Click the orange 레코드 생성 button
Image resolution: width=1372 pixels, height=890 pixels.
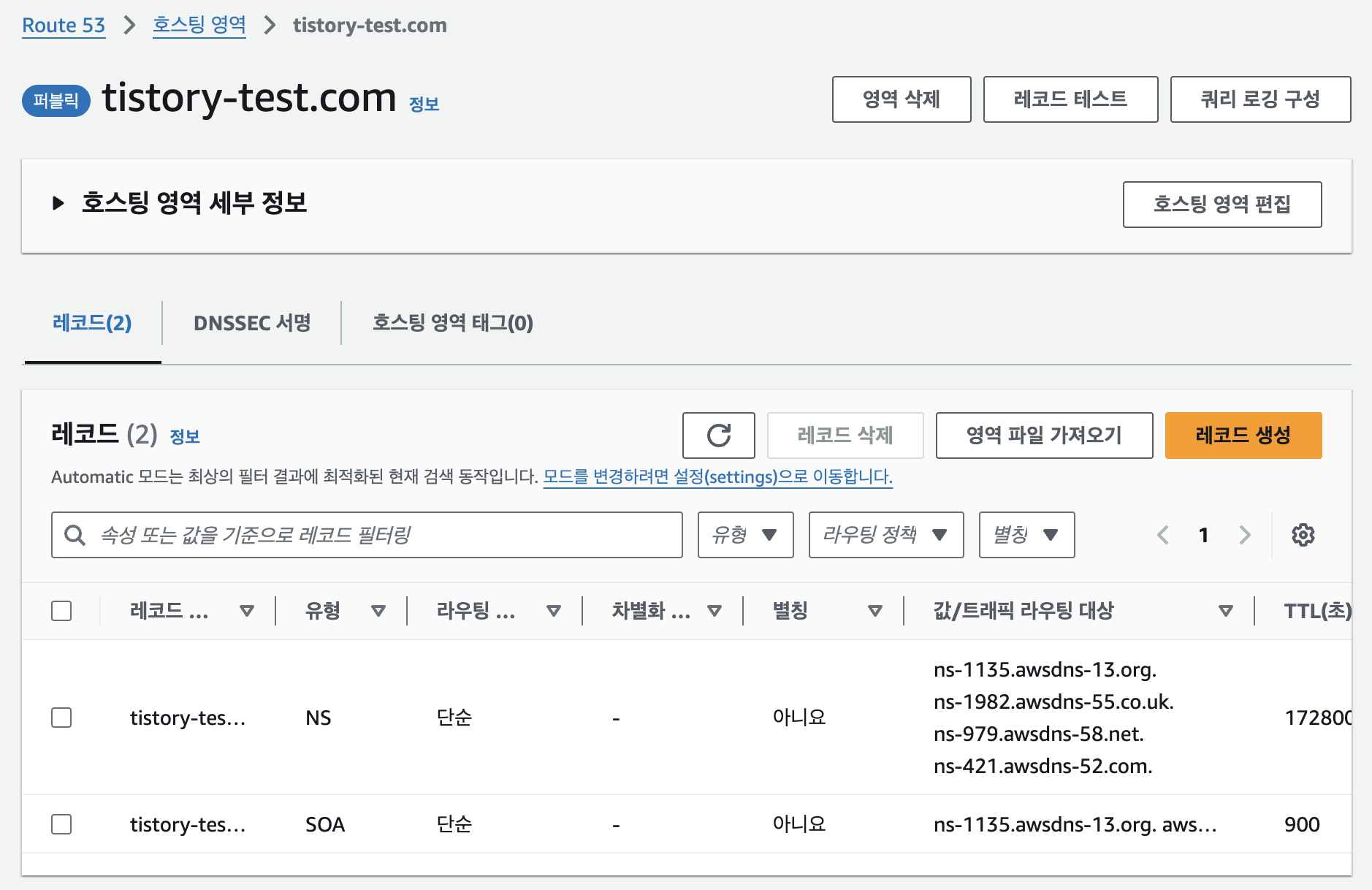click(x=1243, y=436)
